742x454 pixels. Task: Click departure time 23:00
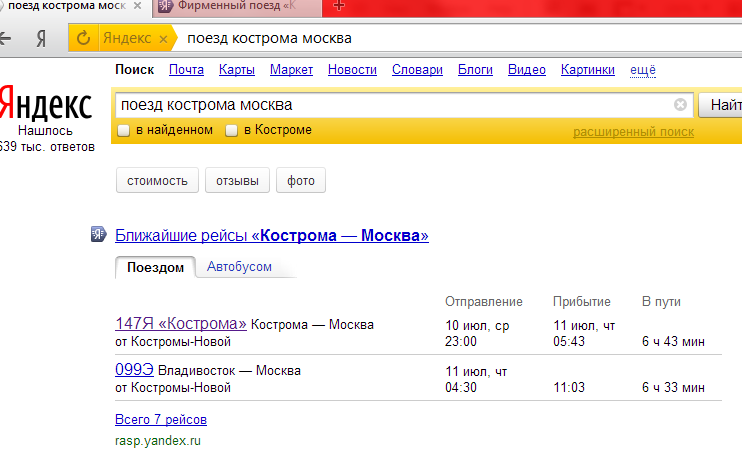pyautogui.click(x=460, y=341)
